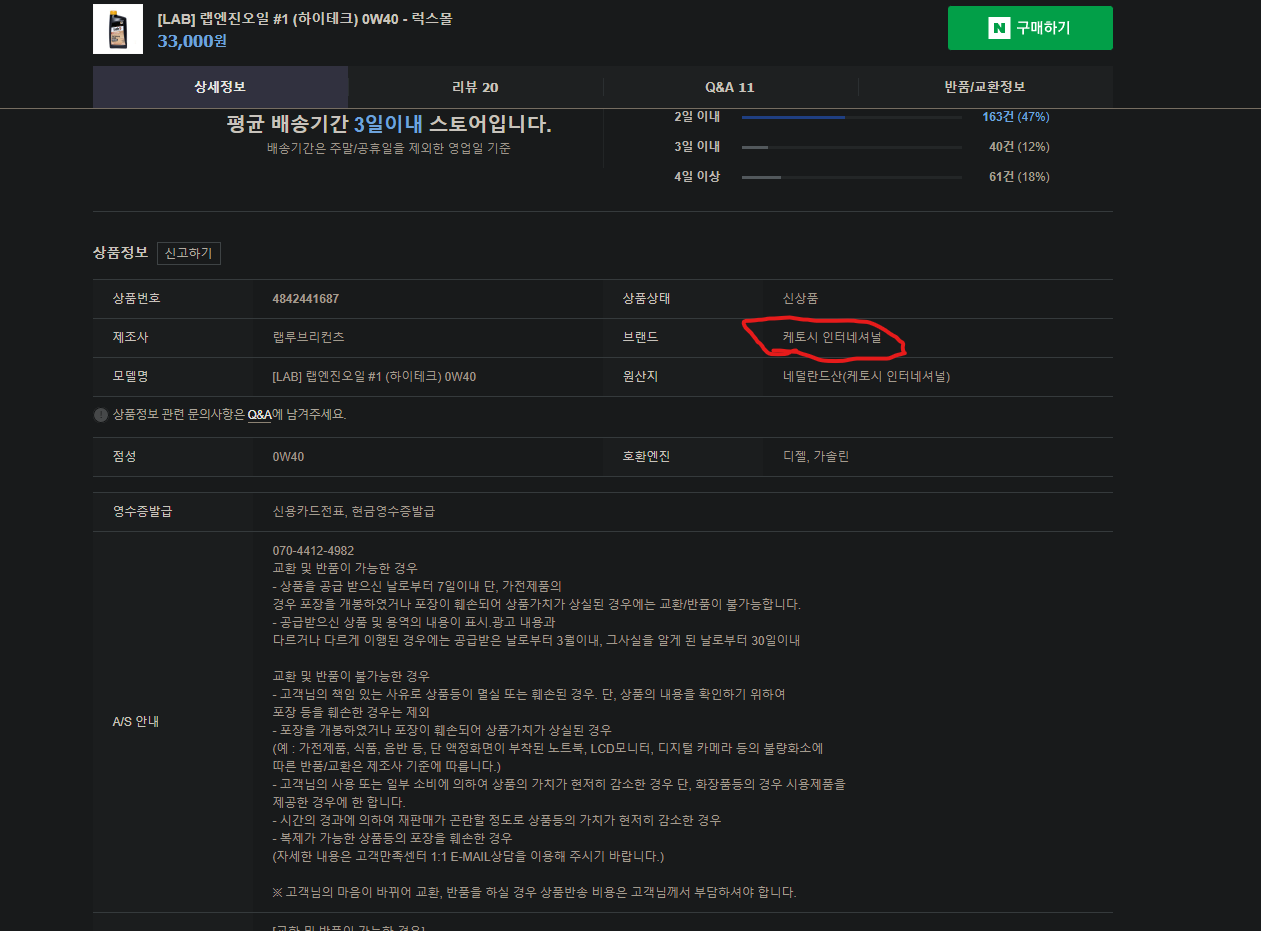Image resolution: width=1261 pixels, height=931 pixels.
Task: Click manufacturer value 랩루브리컨츠
Action: point(308,338)
